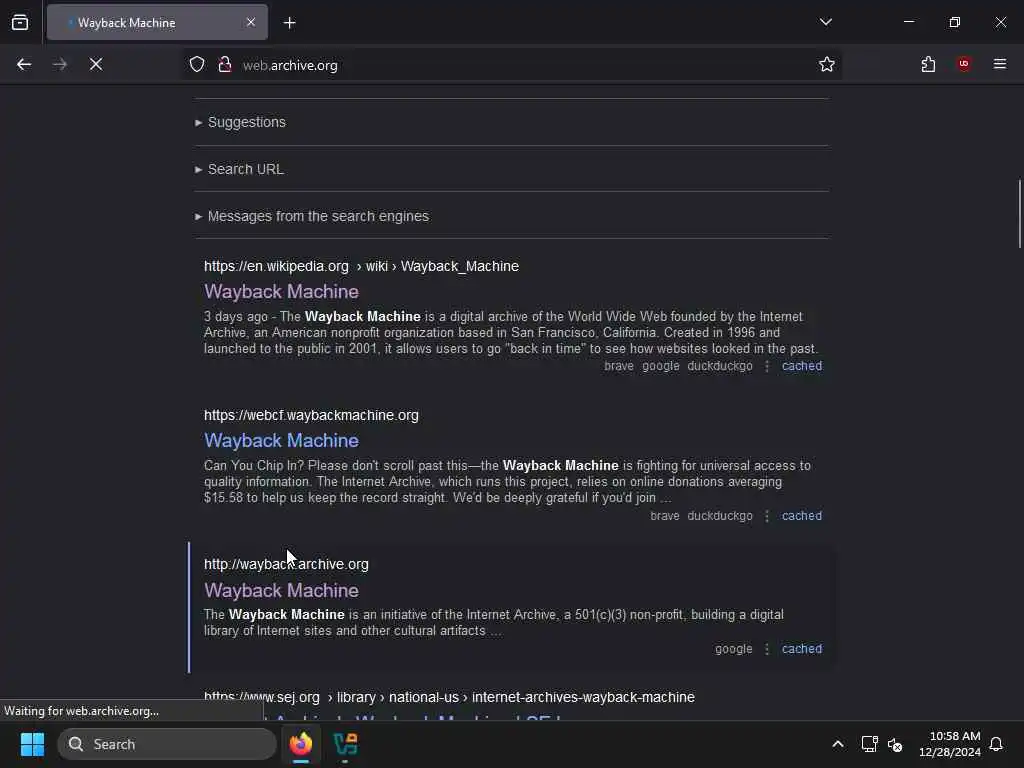Open Wikipedia's Wayback Machine result title
This screenshot has width=1024, height=768.
pos(281,291)
